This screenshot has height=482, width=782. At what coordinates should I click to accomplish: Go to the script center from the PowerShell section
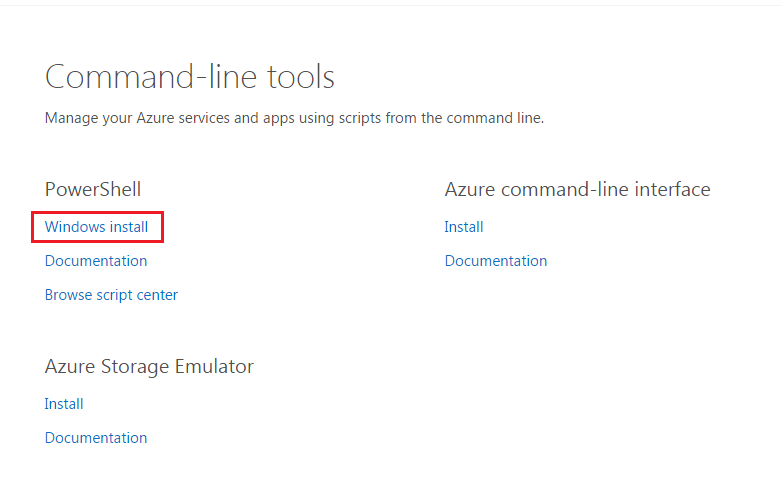[x=111, y=295]
